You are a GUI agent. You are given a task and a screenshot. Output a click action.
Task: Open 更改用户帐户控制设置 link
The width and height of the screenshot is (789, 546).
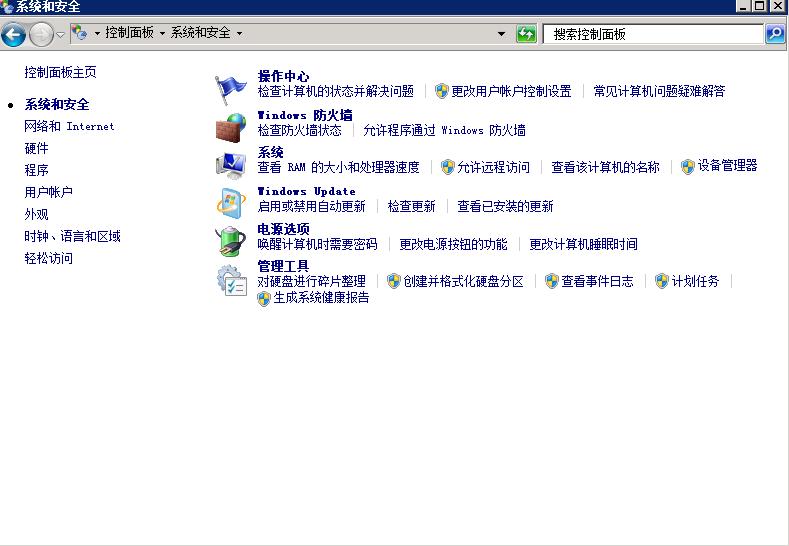(x=511, y=92)
